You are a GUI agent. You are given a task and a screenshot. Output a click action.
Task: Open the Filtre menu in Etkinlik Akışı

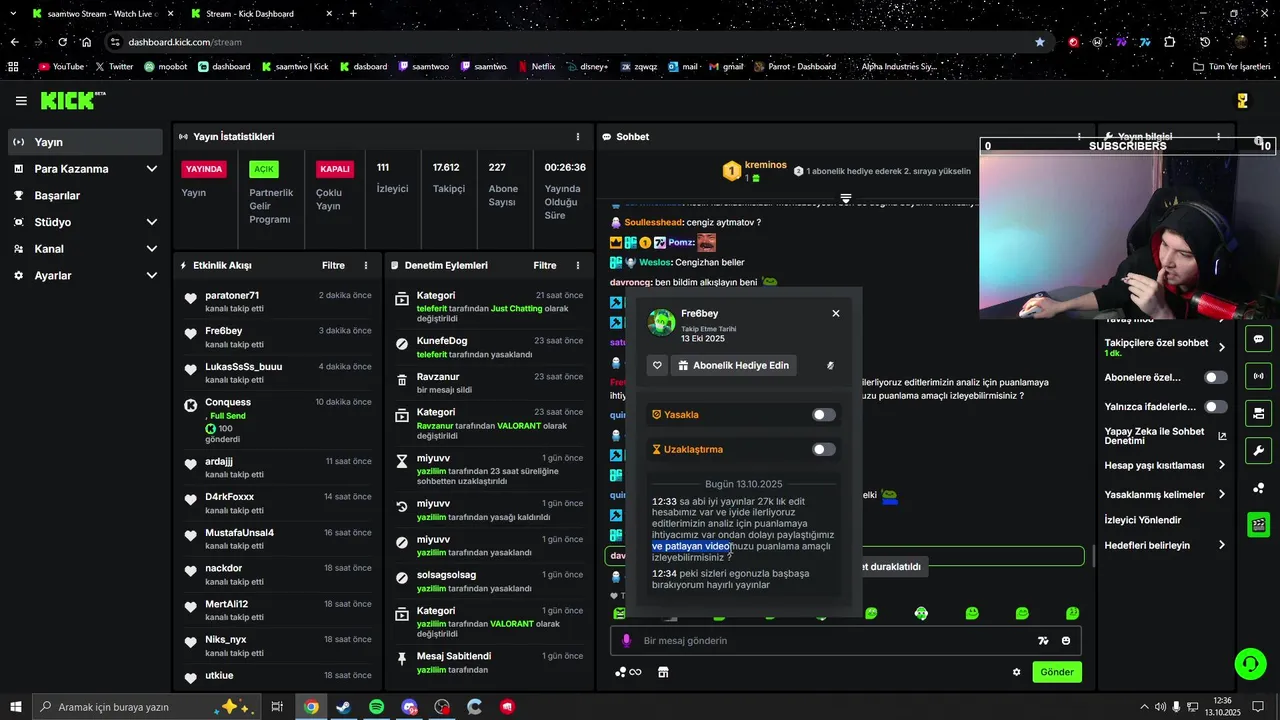pyautogui.click(x=333, y=266)
